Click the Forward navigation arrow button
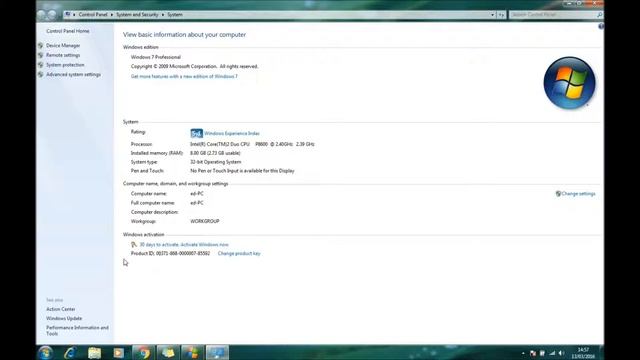Image resolution: width=640 pixels, height=360 pixels. [x=52, y=15]
